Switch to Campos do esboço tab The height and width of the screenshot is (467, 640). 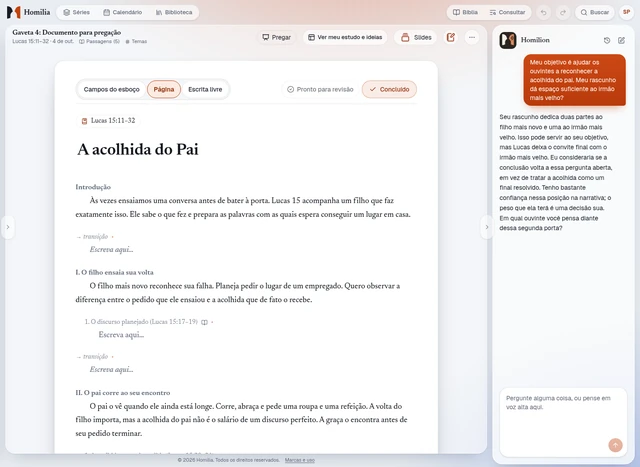coord(111,89)
